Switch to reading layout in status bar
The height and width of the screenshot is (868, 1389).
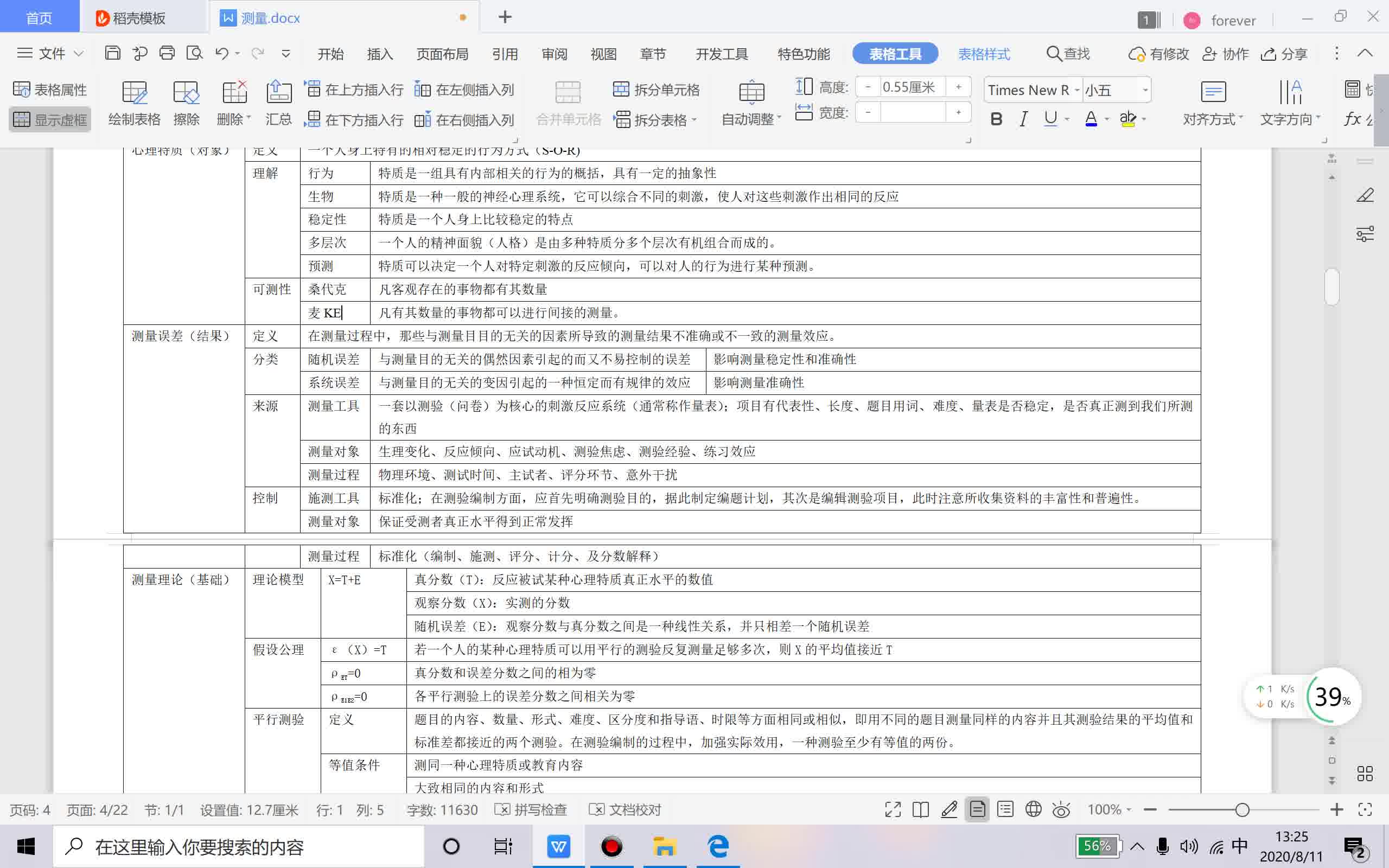(x=921, y=809)
